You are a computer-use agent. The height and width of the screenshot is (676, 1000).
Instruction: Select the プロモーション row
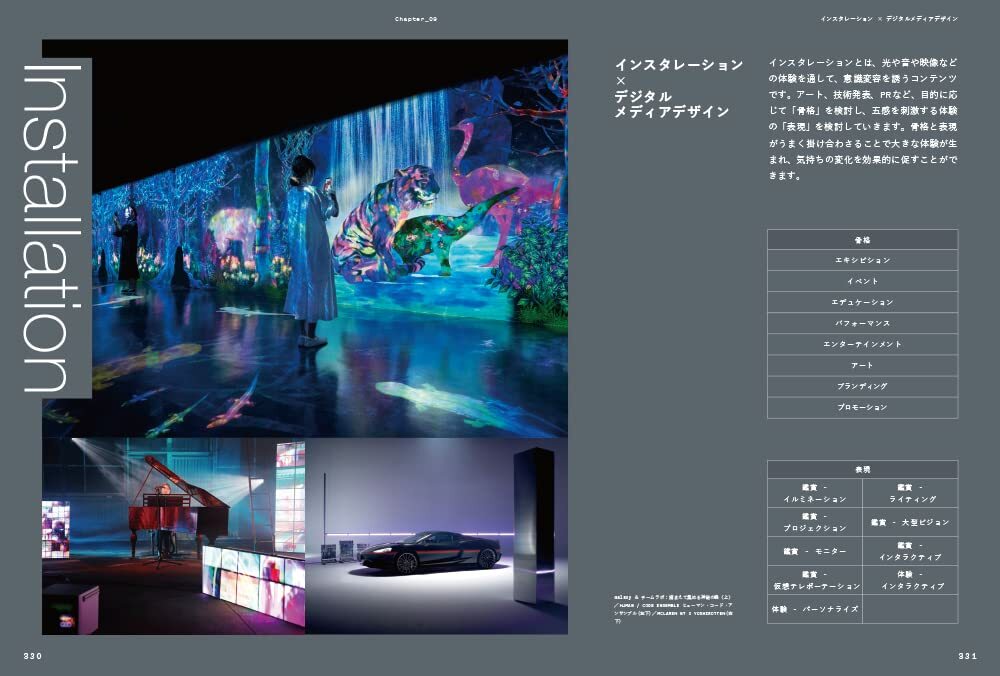point(862,408)
